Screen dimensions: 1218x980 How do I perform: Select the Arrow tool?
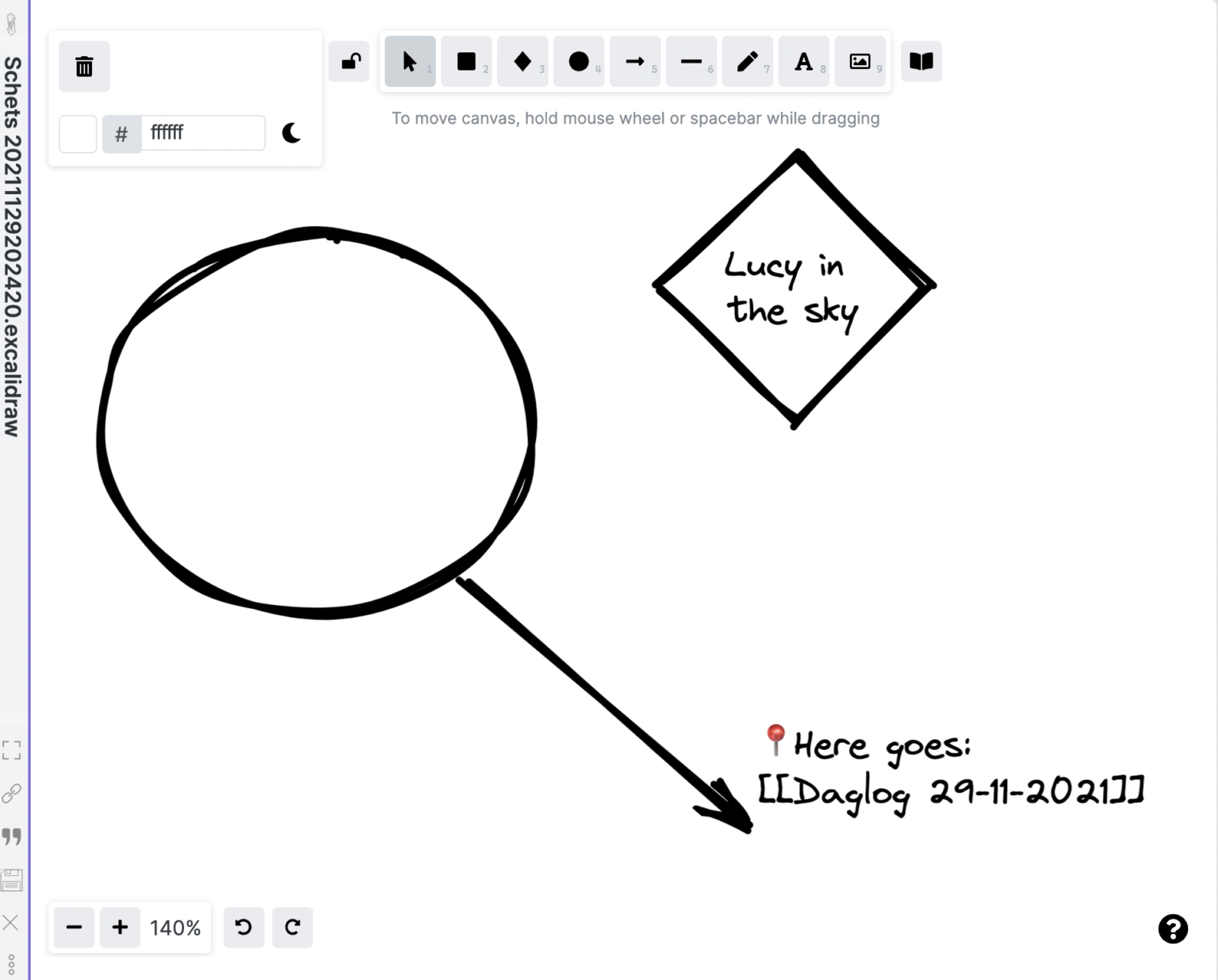(x=635, y=61)
